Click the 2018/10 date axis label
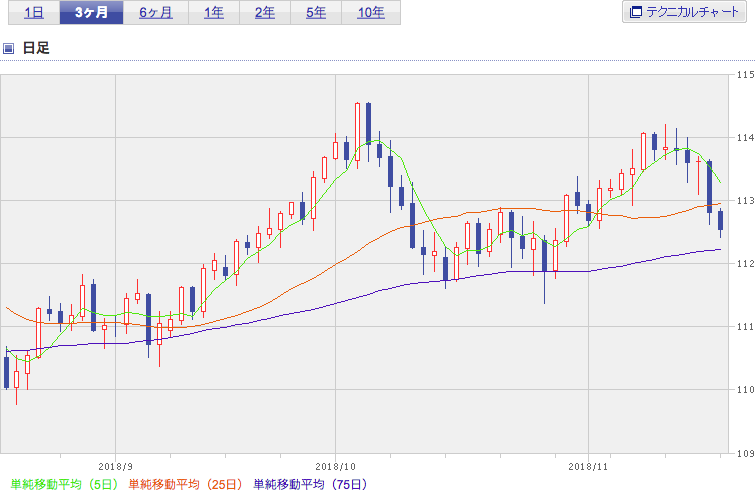755x493 pixels. tap(336, 467)
